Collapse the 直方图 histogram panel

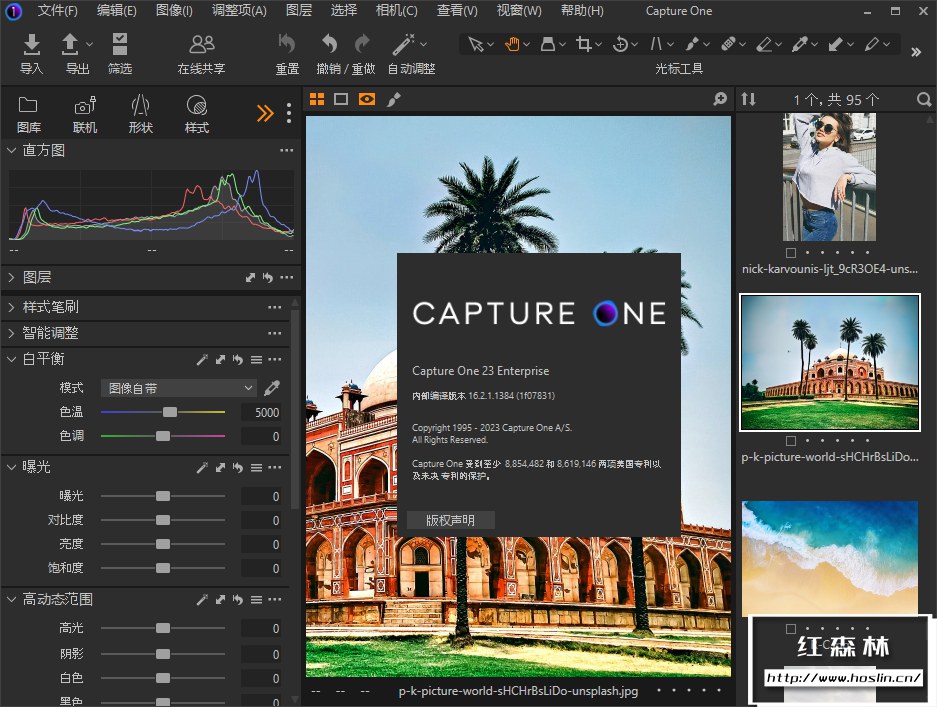(12, 150)
